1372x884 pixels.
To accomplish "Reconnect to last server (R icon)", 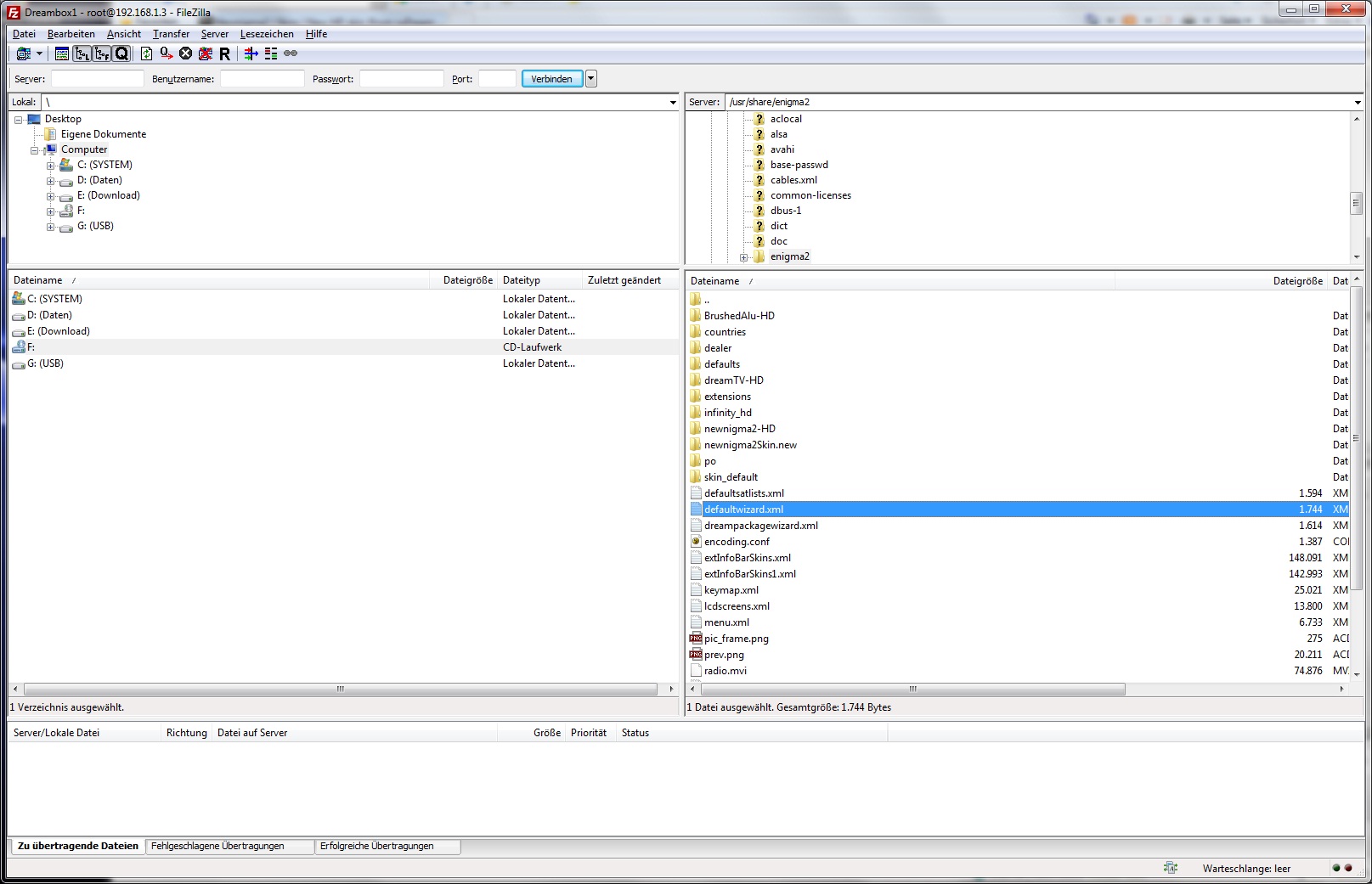I will point(225,53).
